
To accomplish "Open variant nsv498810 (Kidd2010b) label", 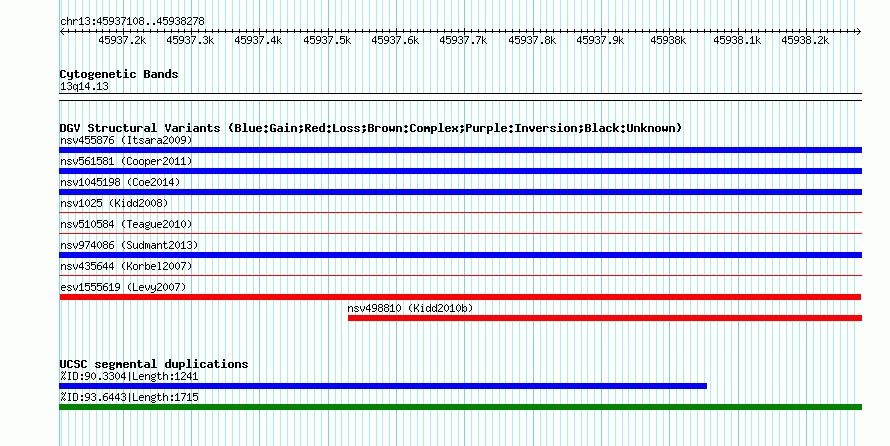I will pos(410,308).
